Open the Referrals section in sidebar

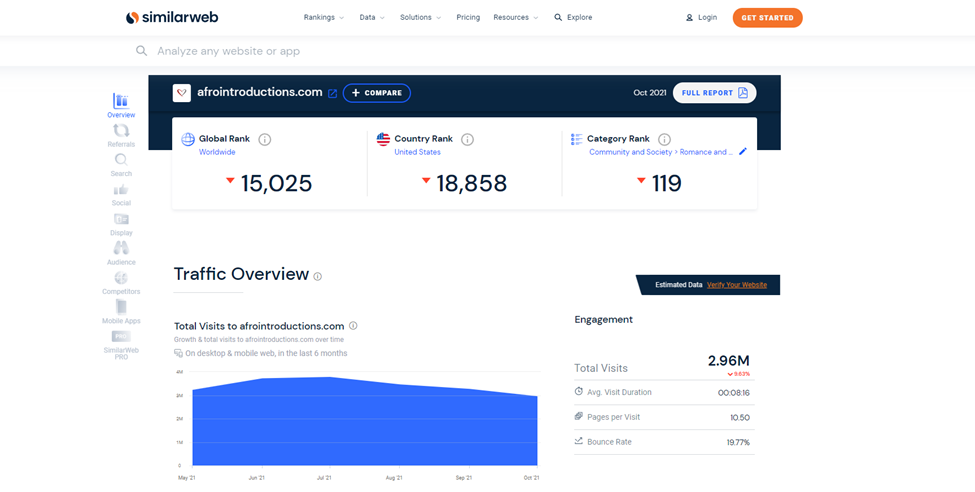click(121, 134)
